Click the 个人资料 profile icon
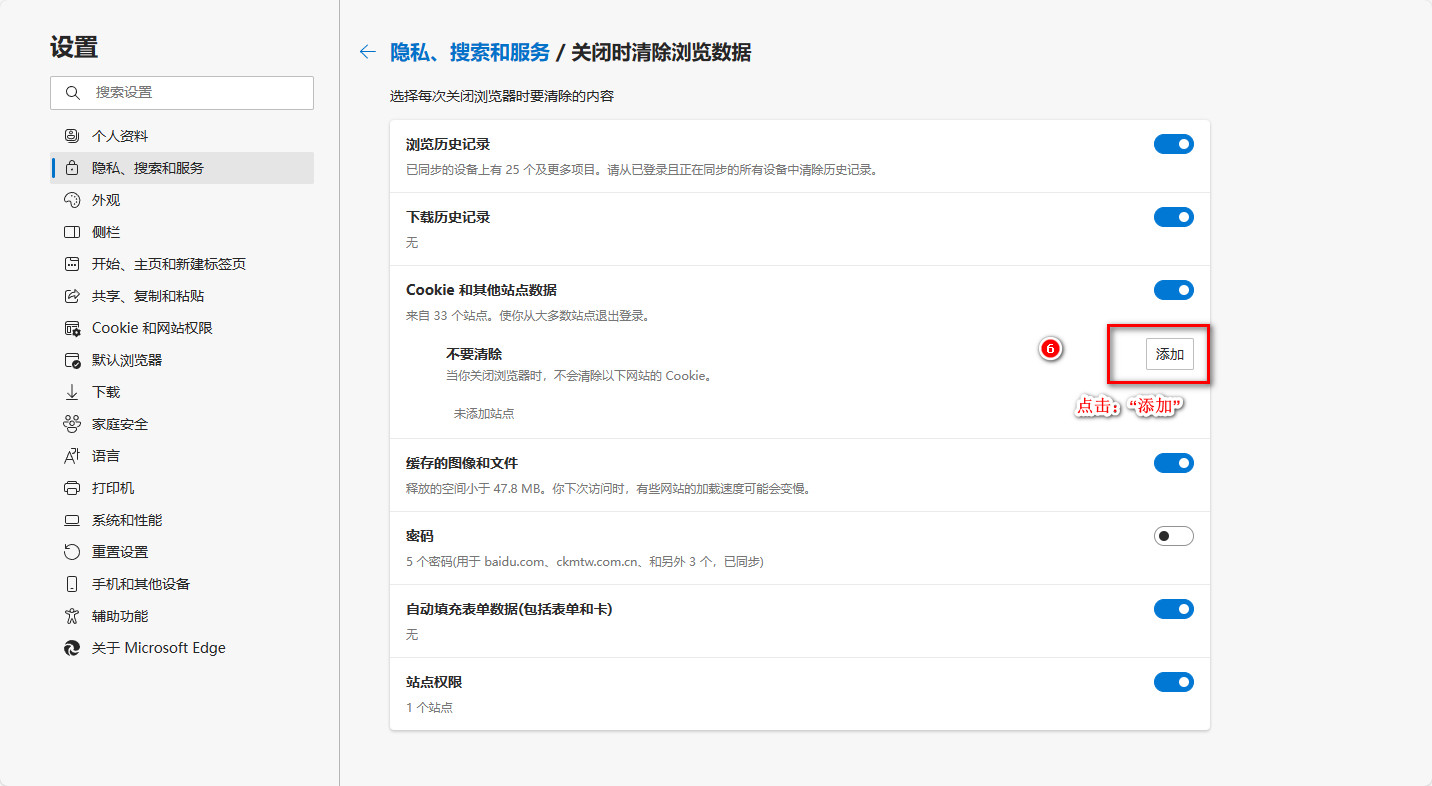The width and height of the screenshot is (1432, 786). 72,136
